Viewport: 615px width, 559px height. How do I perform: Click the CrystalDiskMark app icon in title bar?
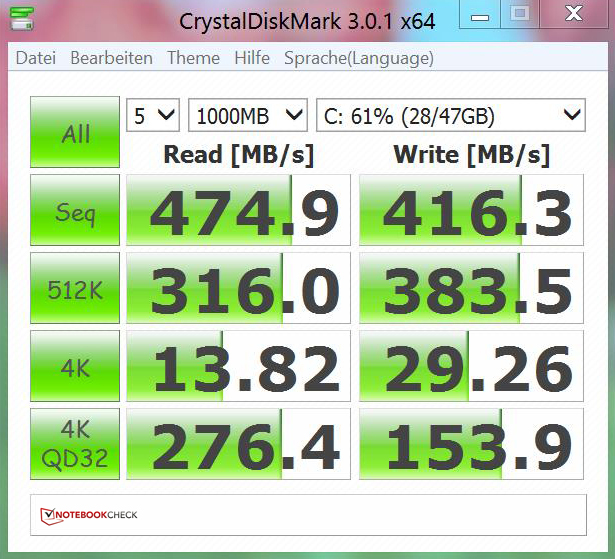22,18
